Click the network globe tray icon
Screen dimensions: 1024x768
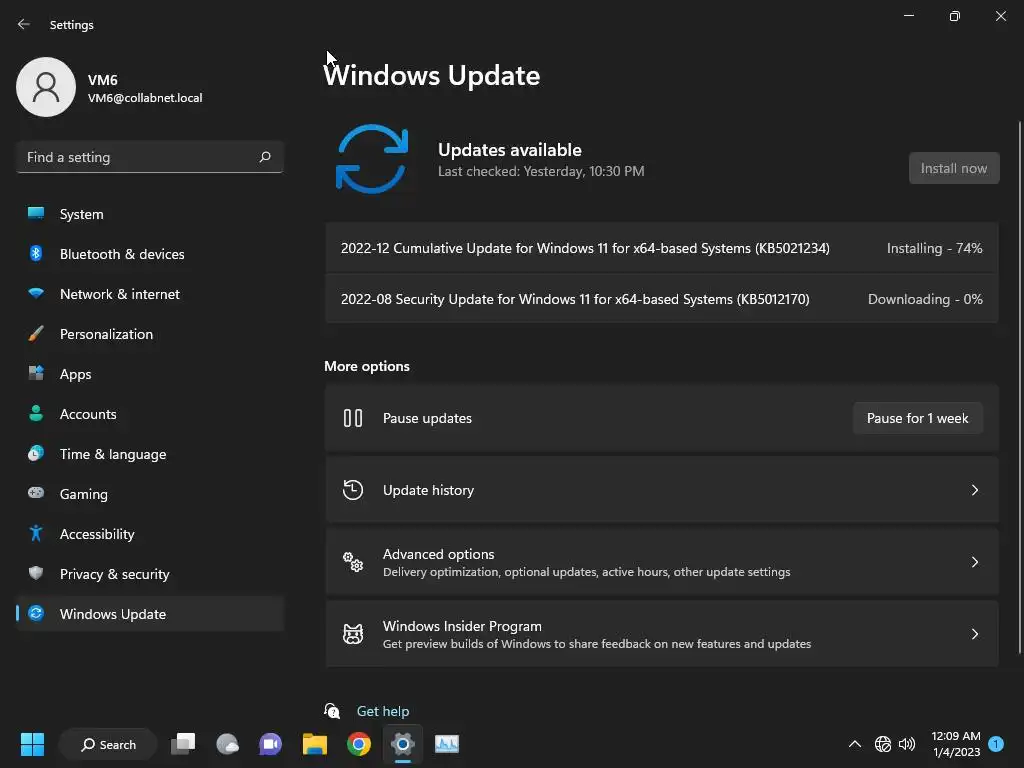(x=882, y=744)
